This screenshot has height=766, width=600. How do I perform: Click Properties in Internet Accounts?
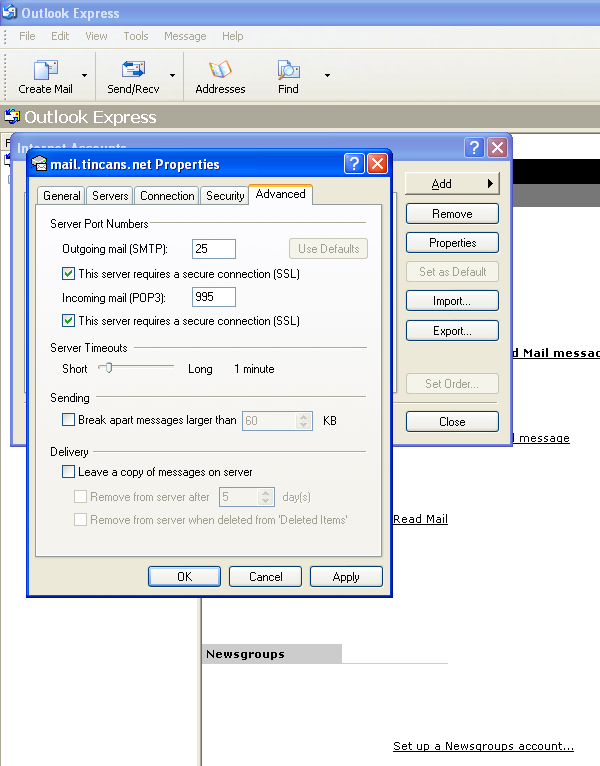(452, 243)
